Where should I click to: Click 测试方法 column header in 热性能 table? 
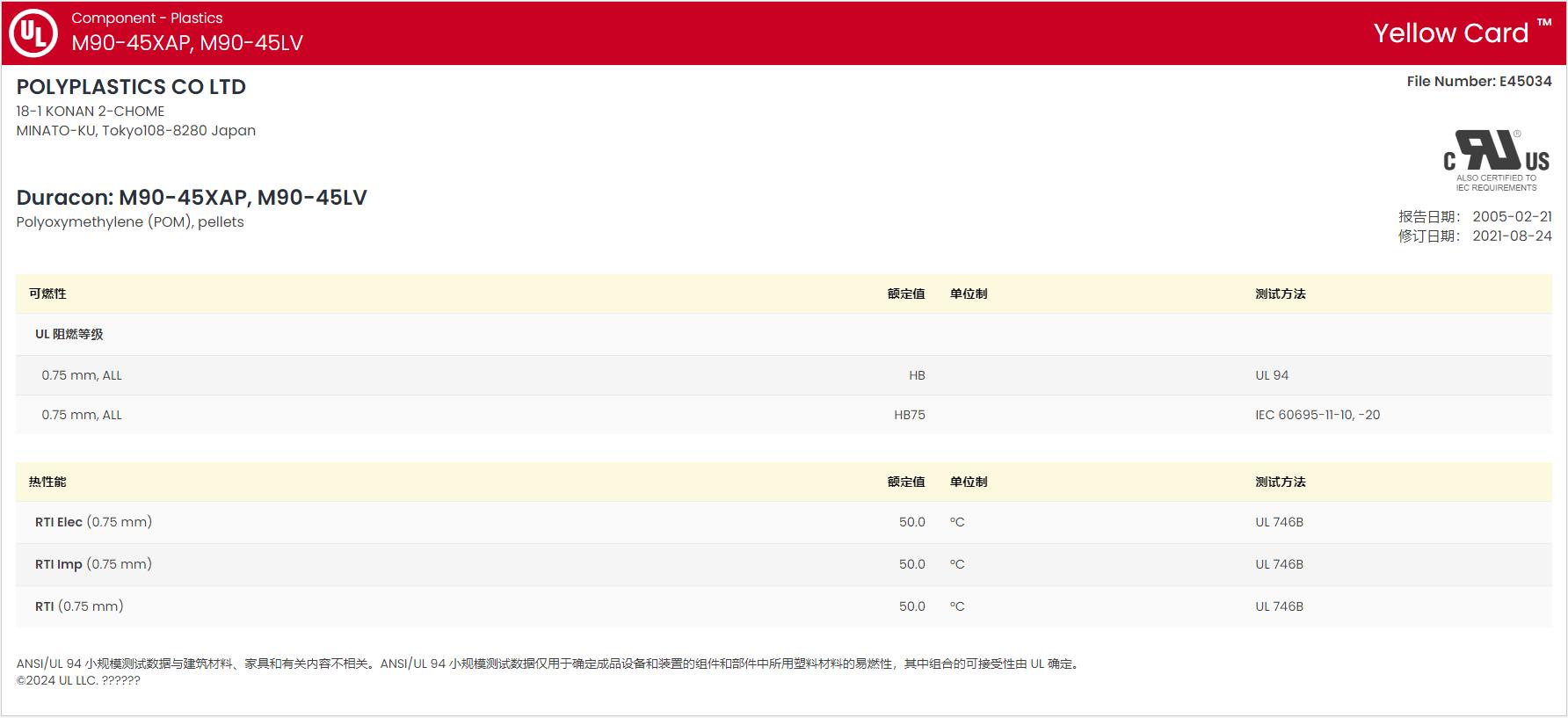click(1281, 482)
